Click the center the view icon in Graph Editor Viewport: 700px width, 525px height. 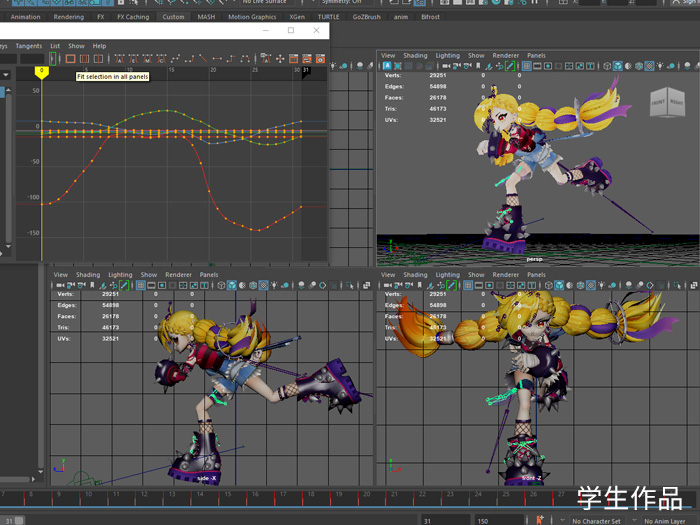98,59
